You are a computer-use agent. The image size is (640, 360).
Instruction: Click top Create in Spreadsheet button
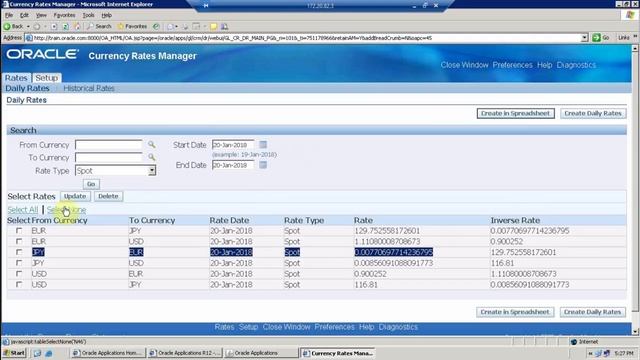coord(516,113)
